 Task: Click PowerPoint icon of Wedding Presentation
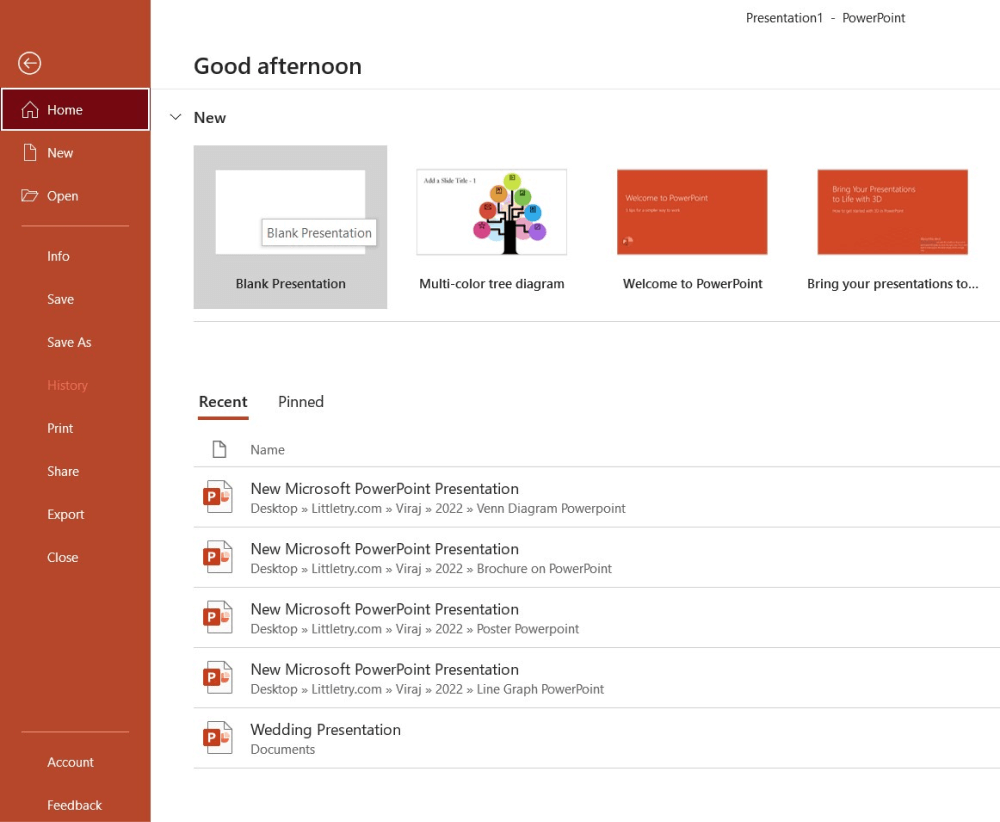[218, 738]
